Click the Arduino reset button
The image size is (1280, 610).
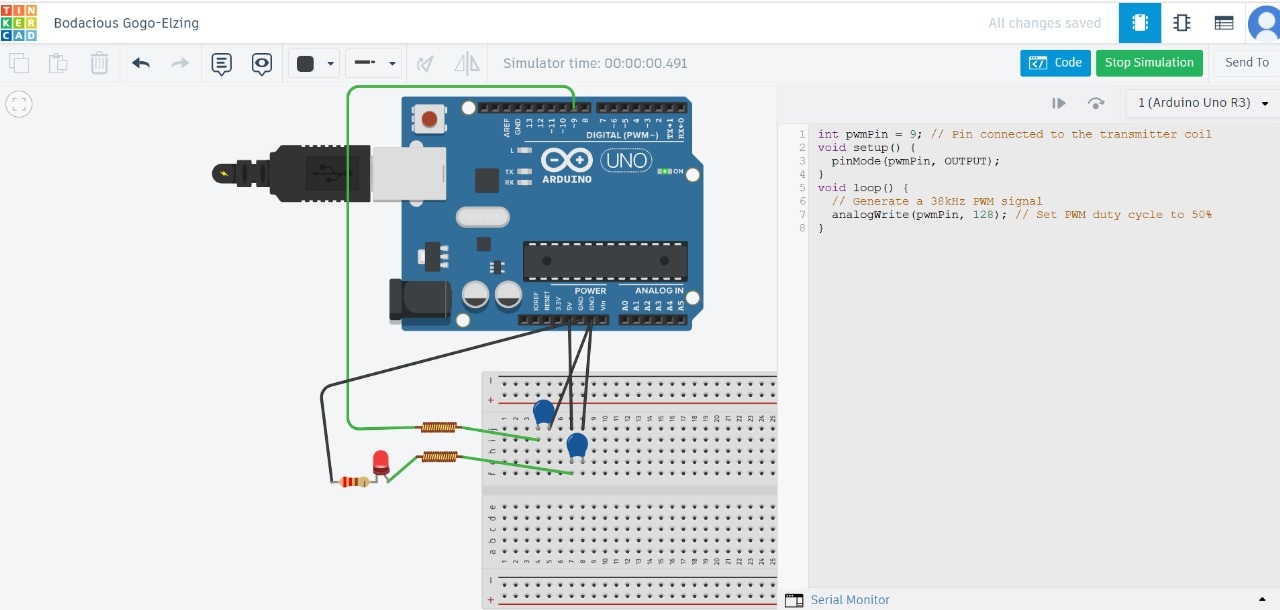point(430,120)
